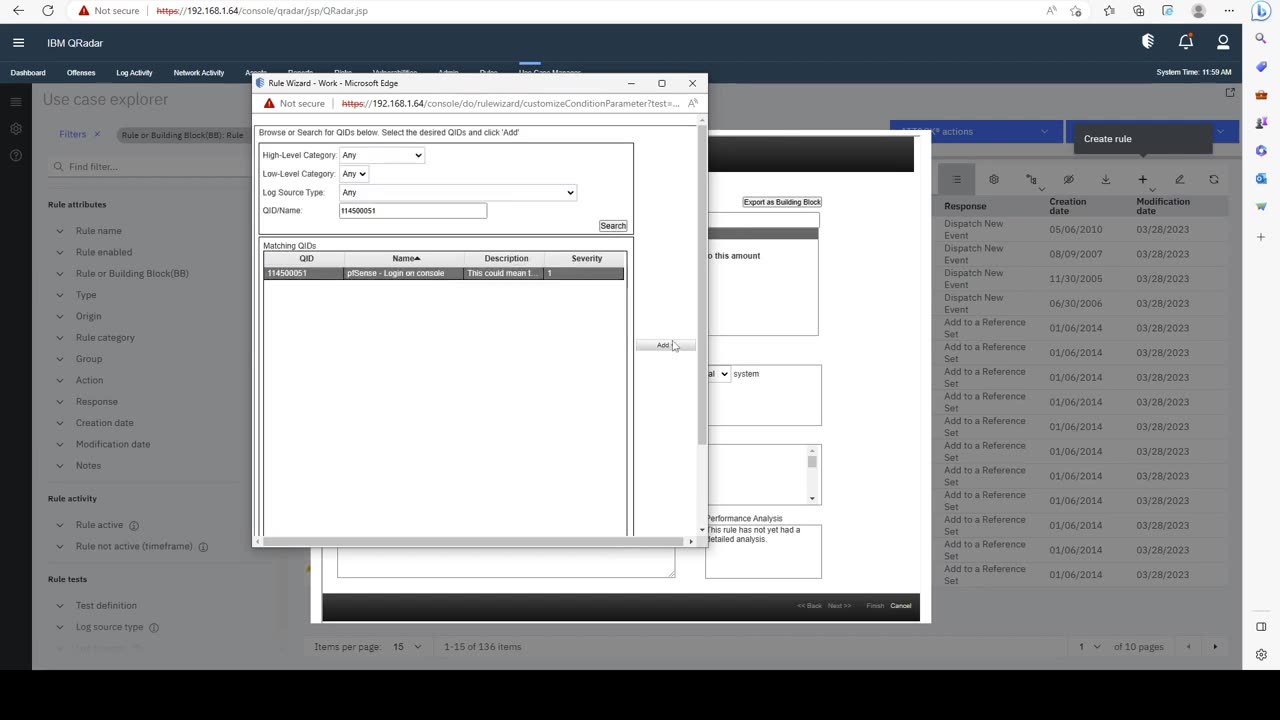Image resolution: width=1280 pixels, height=720 pixels.
Task: Click the open-in-new-window icon top right of explorer
Action: tap(1230, 93)
